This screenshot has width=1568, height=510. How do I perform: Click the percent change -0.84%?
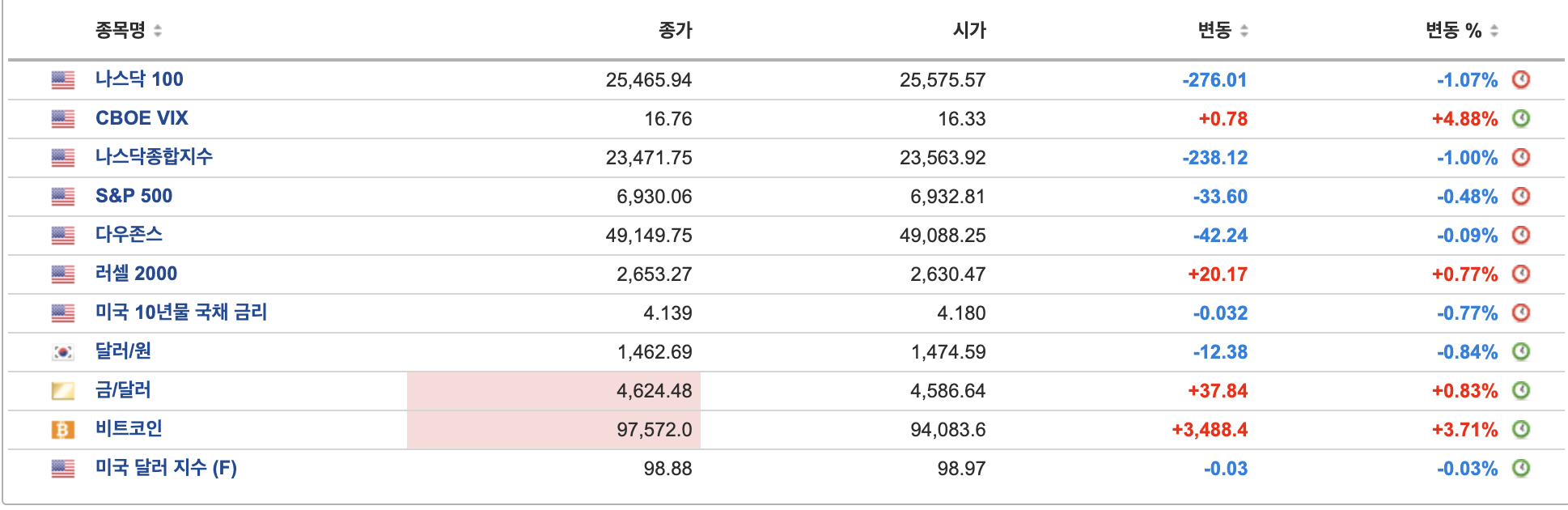(1467, 352)
